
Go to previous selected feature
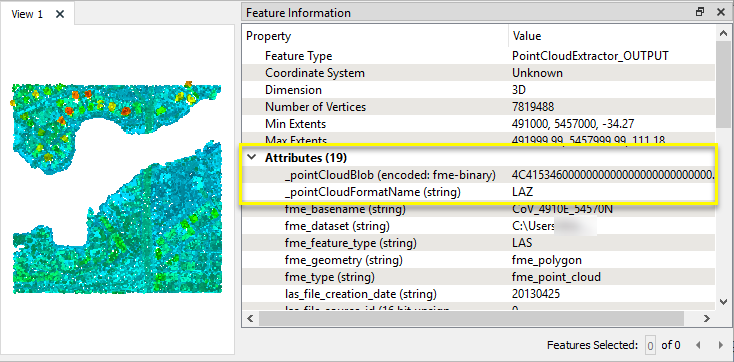[698, 346]
